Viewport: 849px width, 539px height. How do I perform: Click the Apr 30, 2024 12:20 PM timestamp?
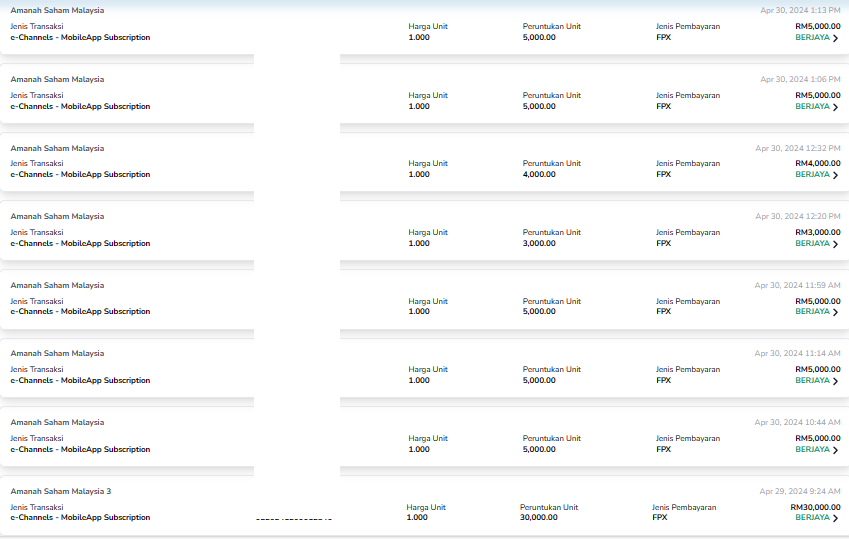798,216
